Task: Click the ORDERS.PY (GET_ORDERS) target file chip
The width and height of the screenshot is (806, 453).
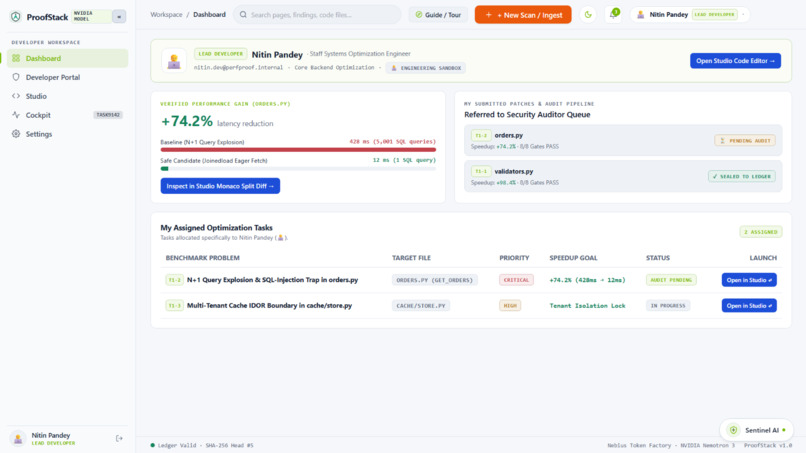Action: (434, 280)
